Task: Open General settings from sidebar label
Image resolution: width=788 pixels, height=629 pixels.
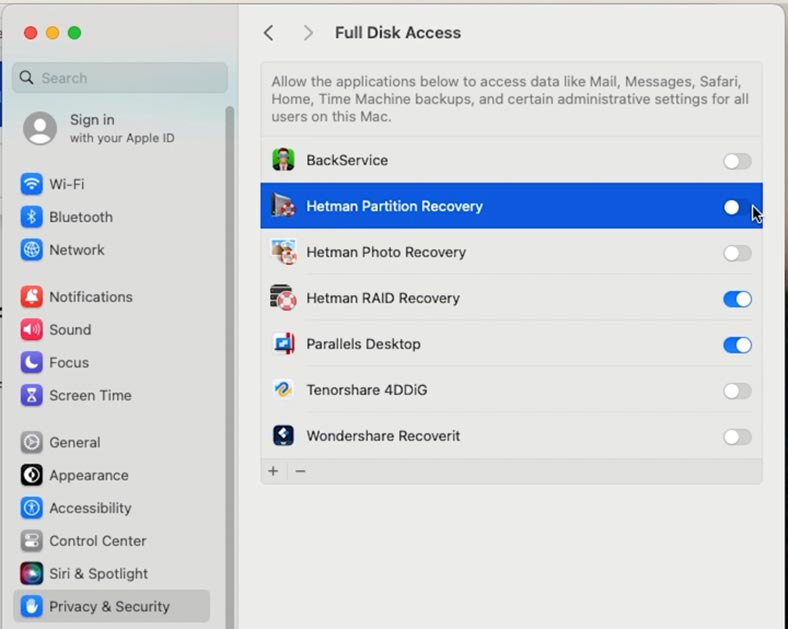Action: click(74, 442)
